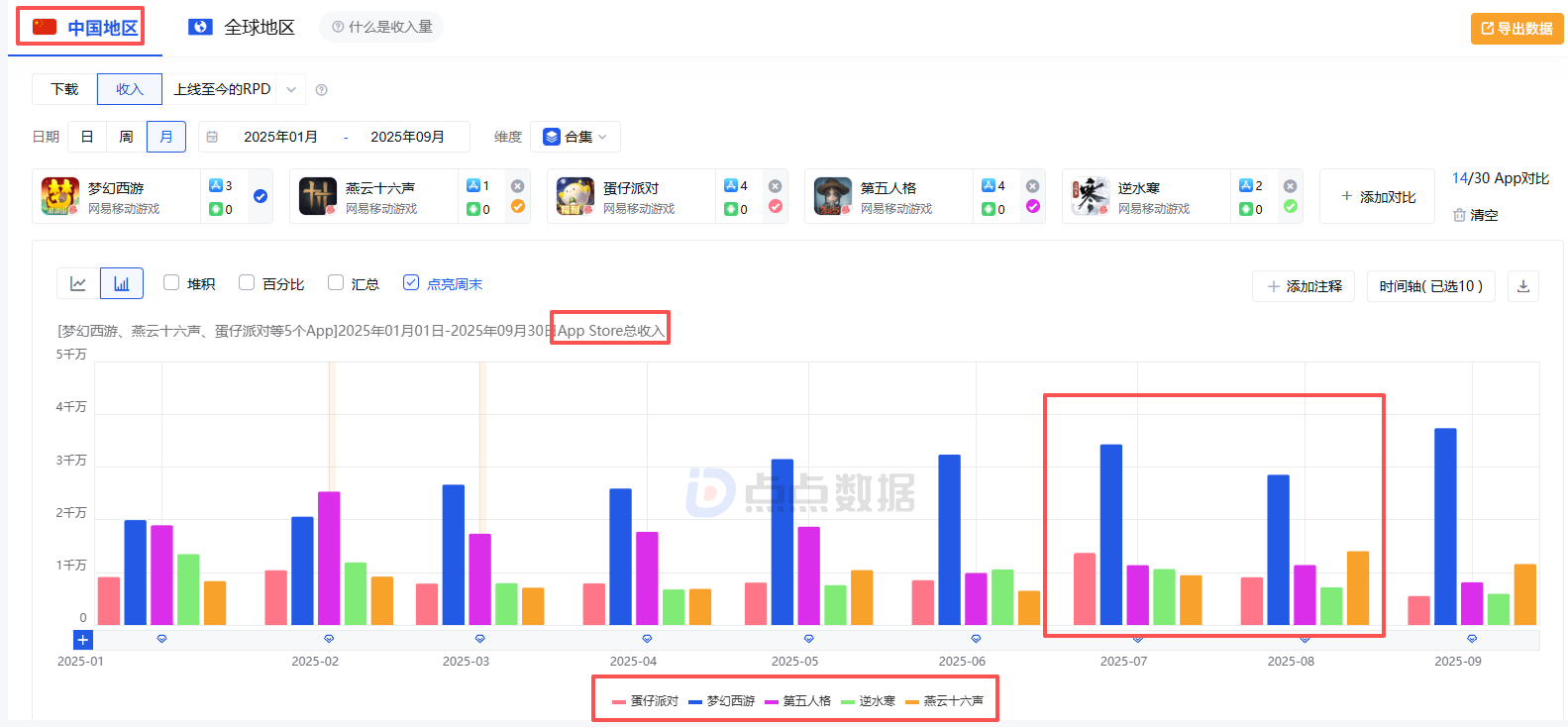Click blue plus button at timeline start
The height and width of the screenshot is (727, 1568).
83,640
